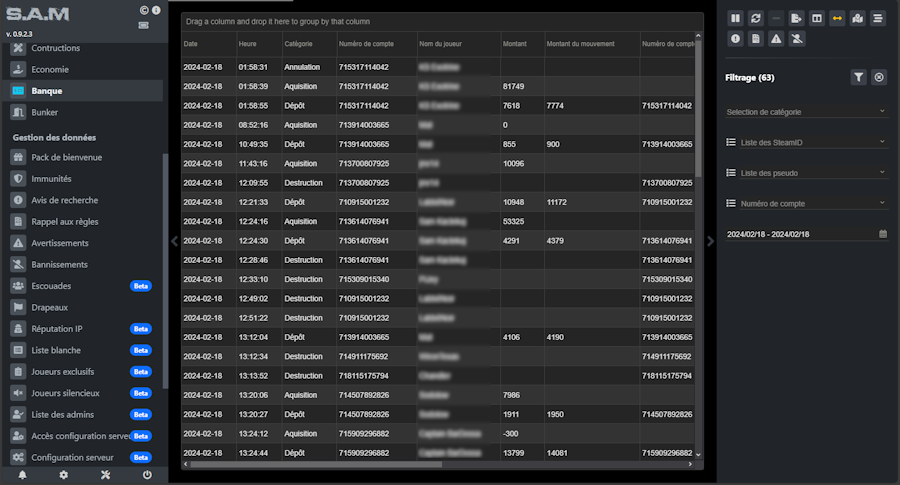This screenshot has width=900, height=485.
Task: Expand the Liste des SteamID dropdown
Action: 806,143
